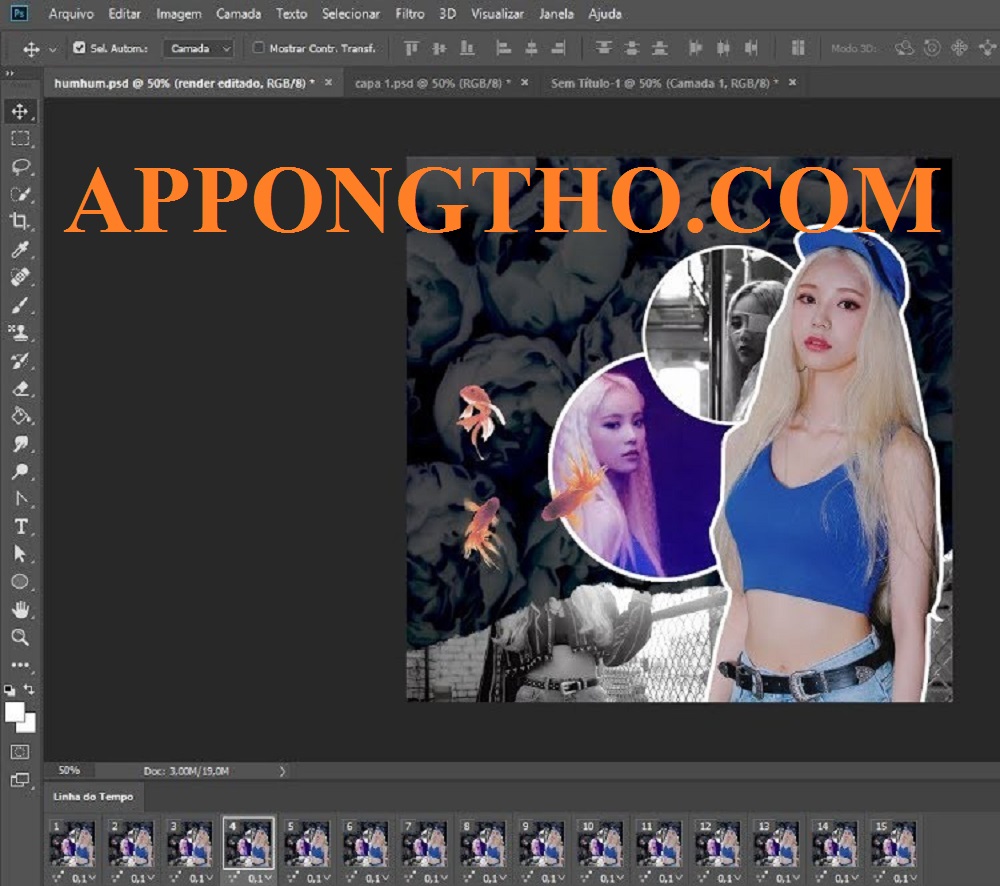Select the History Brush tool

click(x=20, y=361)
